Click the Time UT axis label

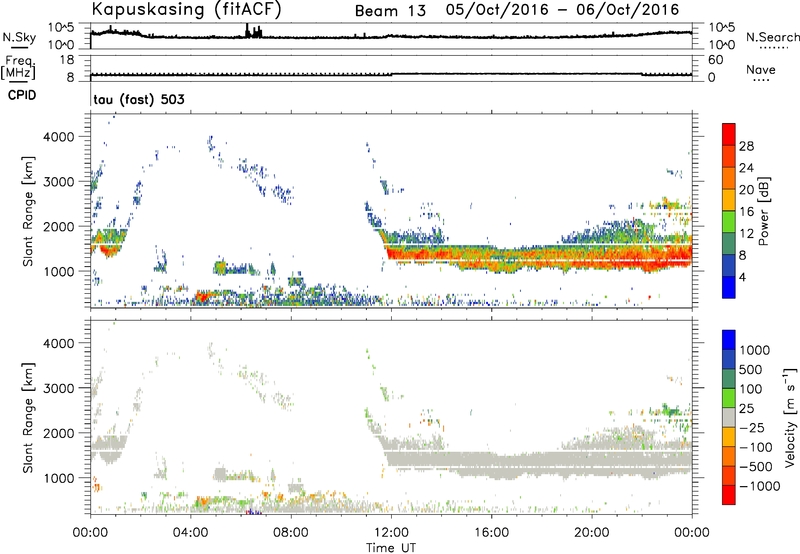(391, 548)
